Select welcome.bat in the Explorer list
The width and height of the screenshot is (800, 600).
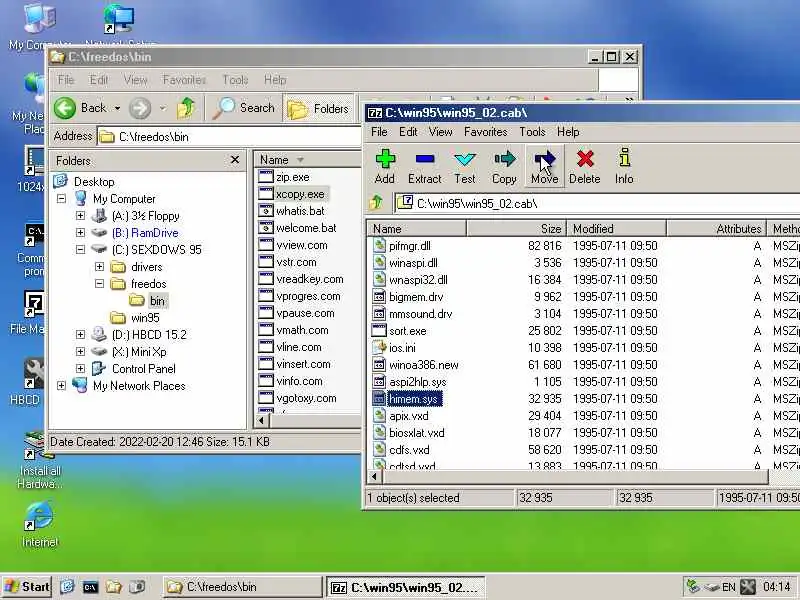(x=306, y=228)
